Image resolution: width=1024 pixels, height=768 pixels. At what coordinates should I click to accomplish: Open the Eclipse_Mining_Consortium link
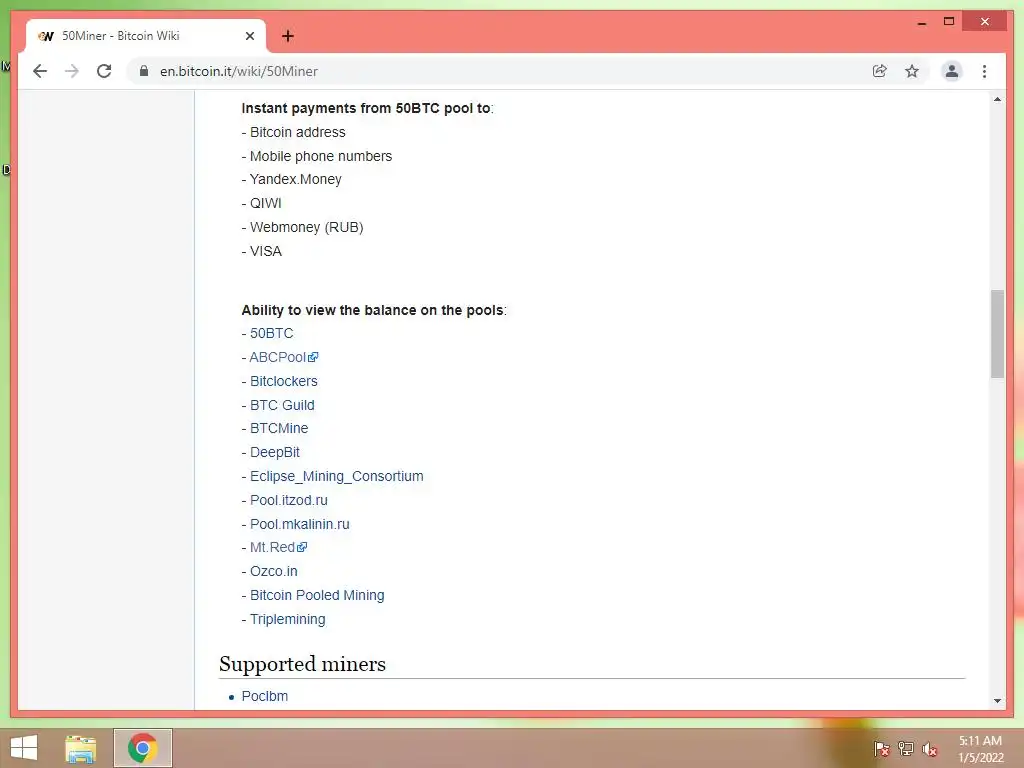336,477
